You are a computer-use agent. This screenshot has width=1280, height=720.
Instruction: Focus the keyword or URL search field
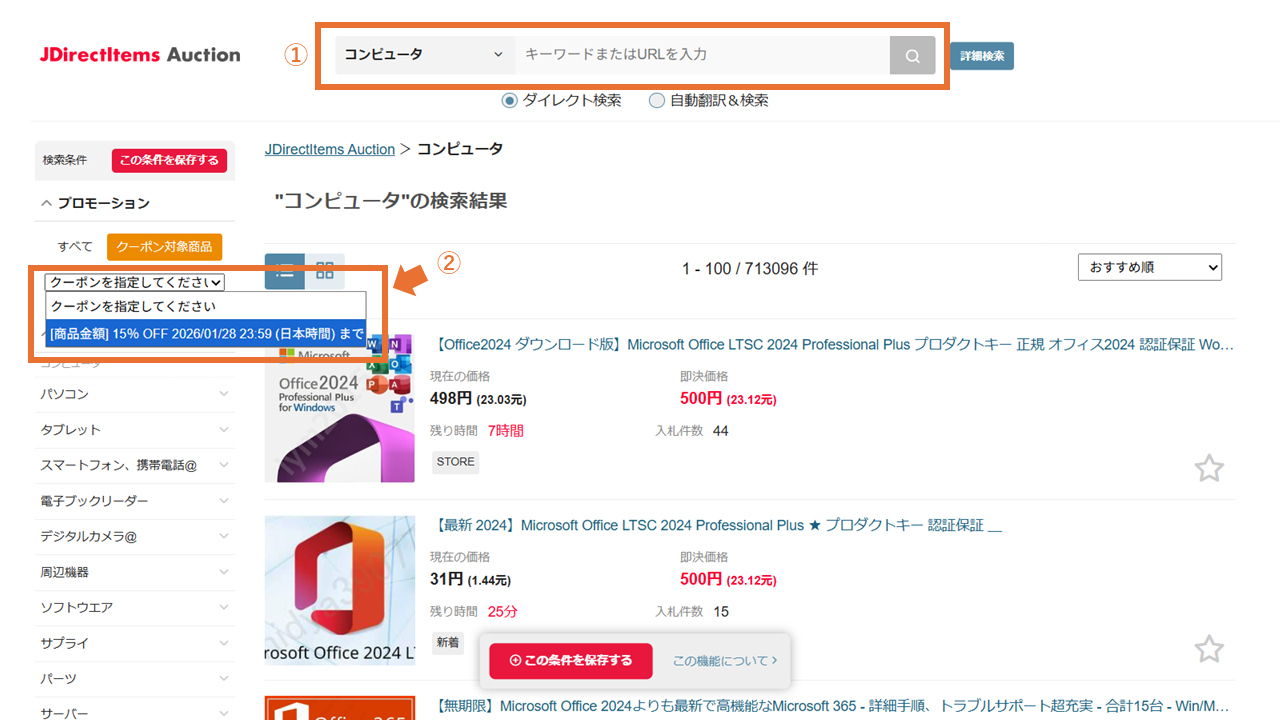702,55
